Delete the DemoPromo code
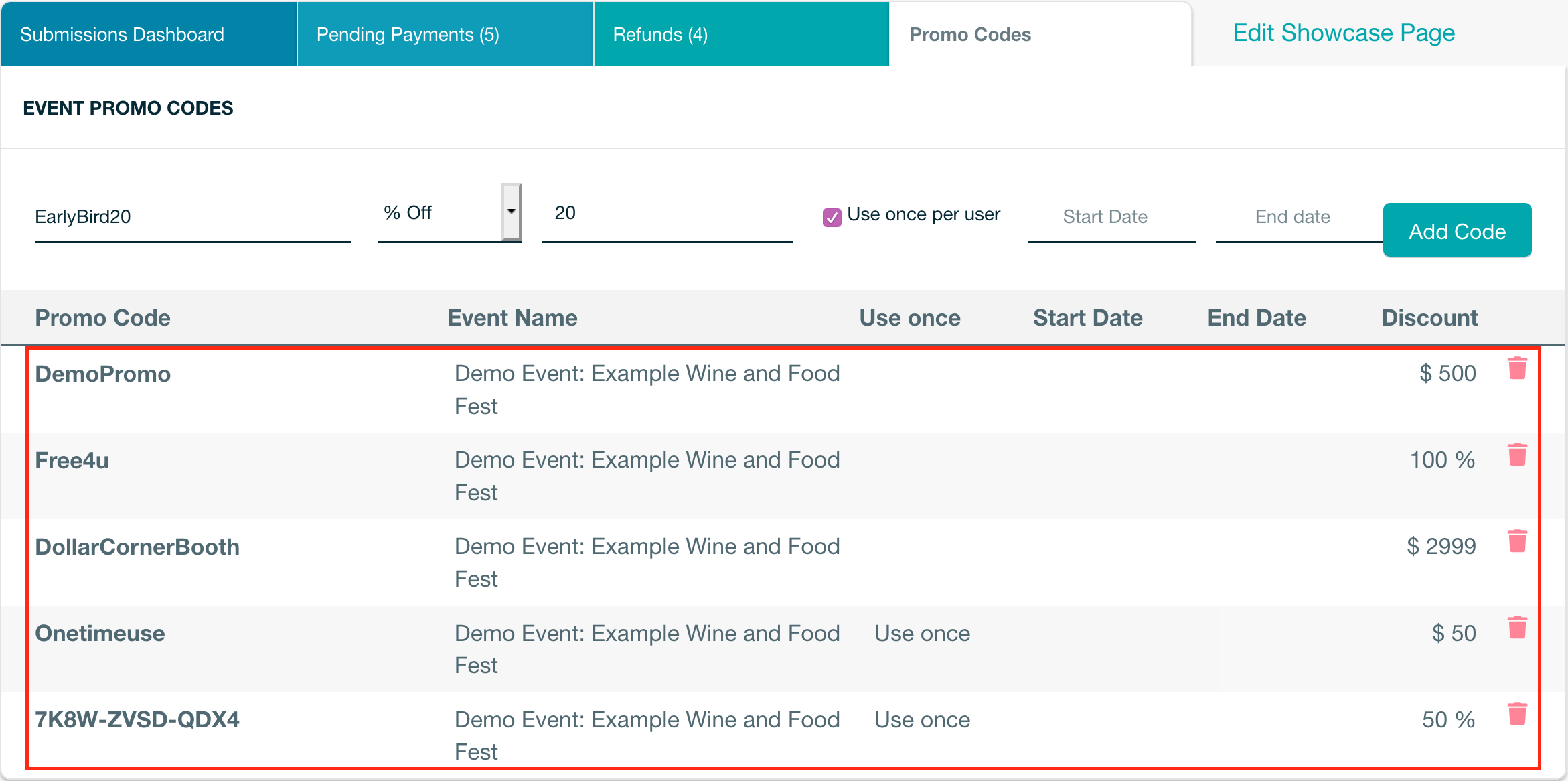The image size is (1568, 781). pyautogui.click(x=1517, y=368)
